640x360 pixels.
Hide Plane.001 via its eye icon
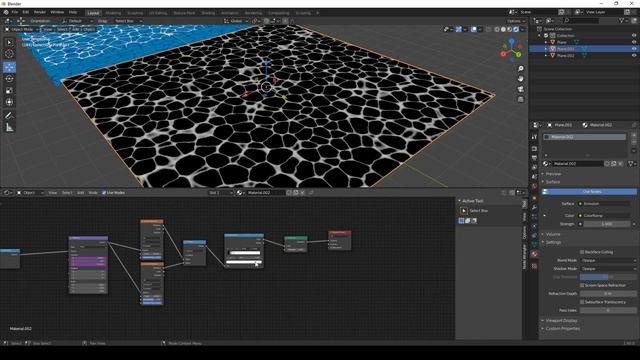pos(634,49)
